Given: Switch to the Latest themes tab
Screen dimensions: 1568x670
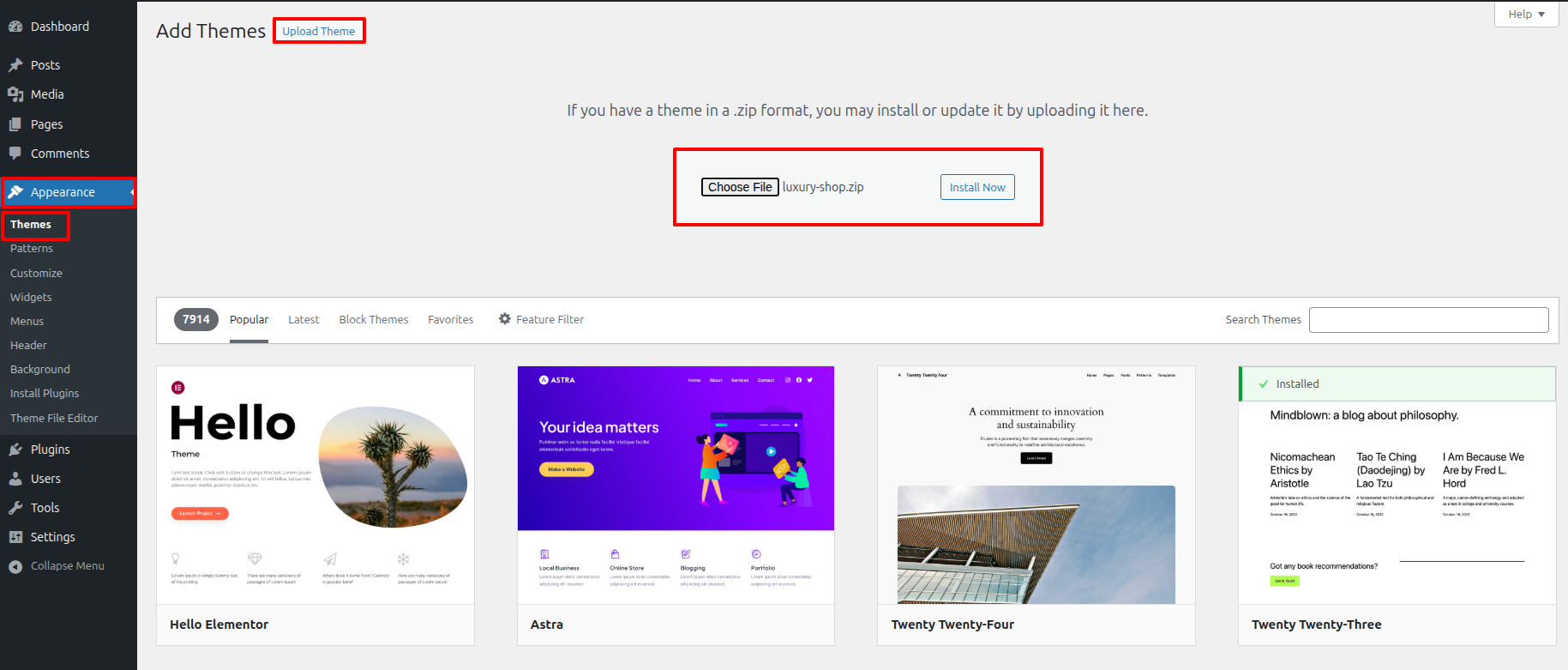Looking at the screenshot, I should coord(303,319).
